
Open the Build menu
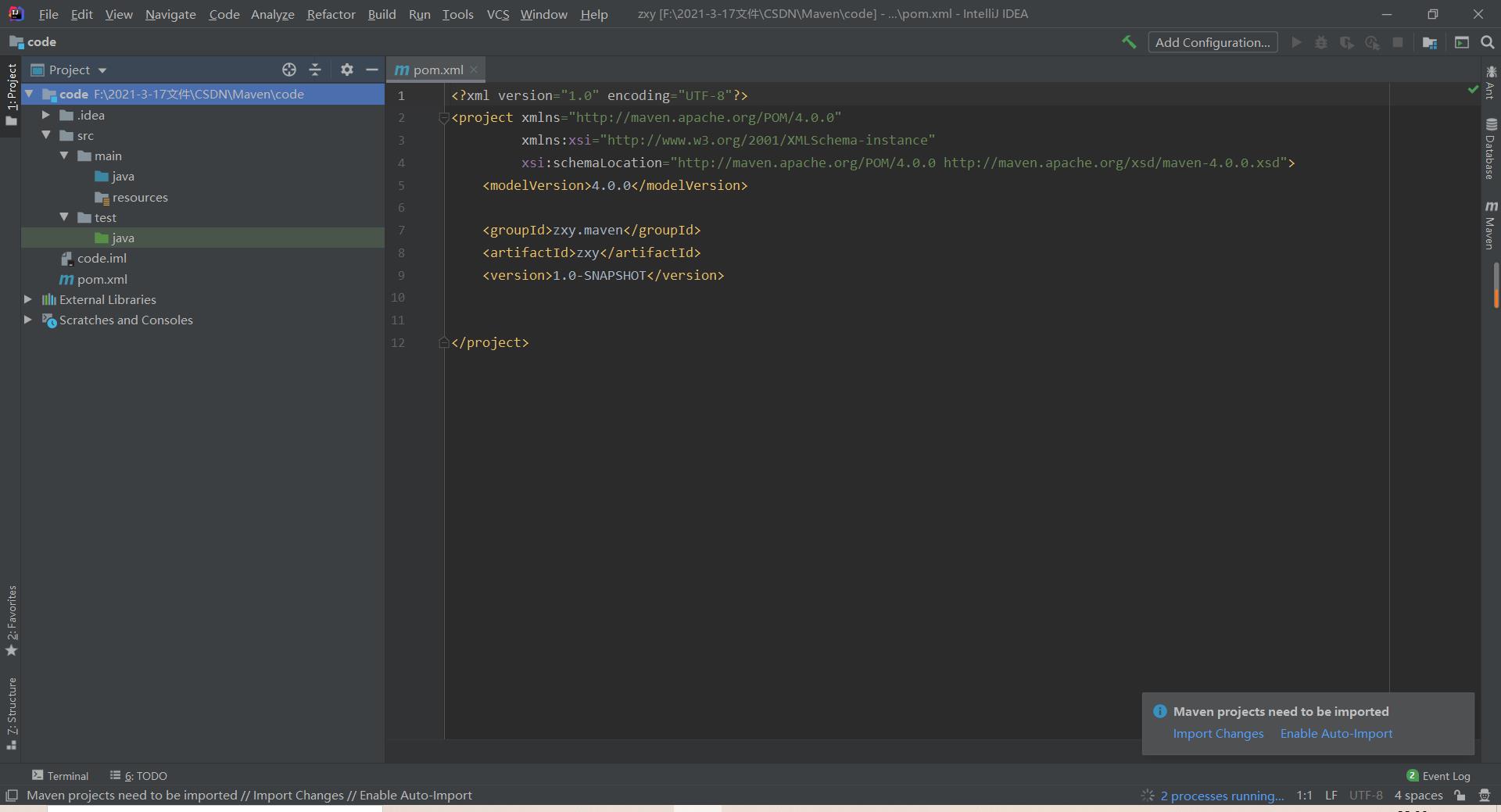coord(382,14)
